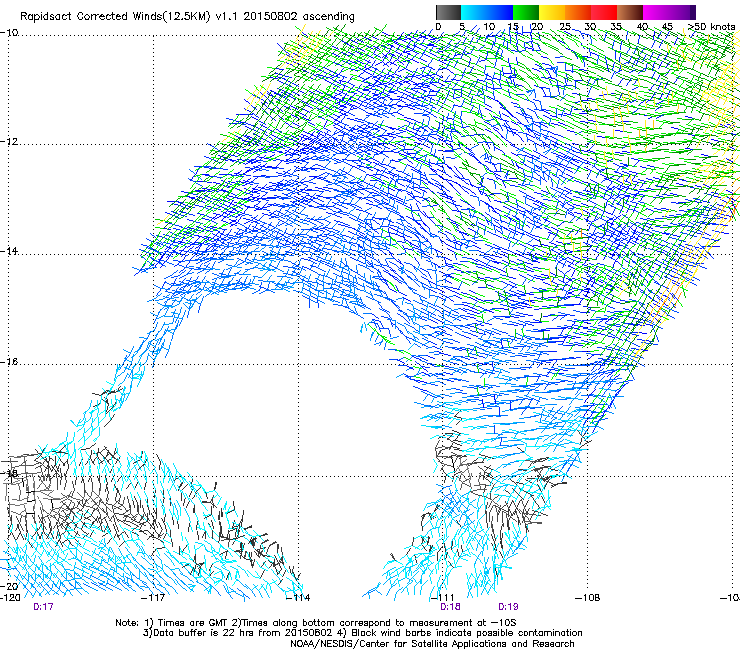Click the orange 25-30 knots color swatch
The height and width of the screenshot is (650, 740).
(x=578, y=12)
